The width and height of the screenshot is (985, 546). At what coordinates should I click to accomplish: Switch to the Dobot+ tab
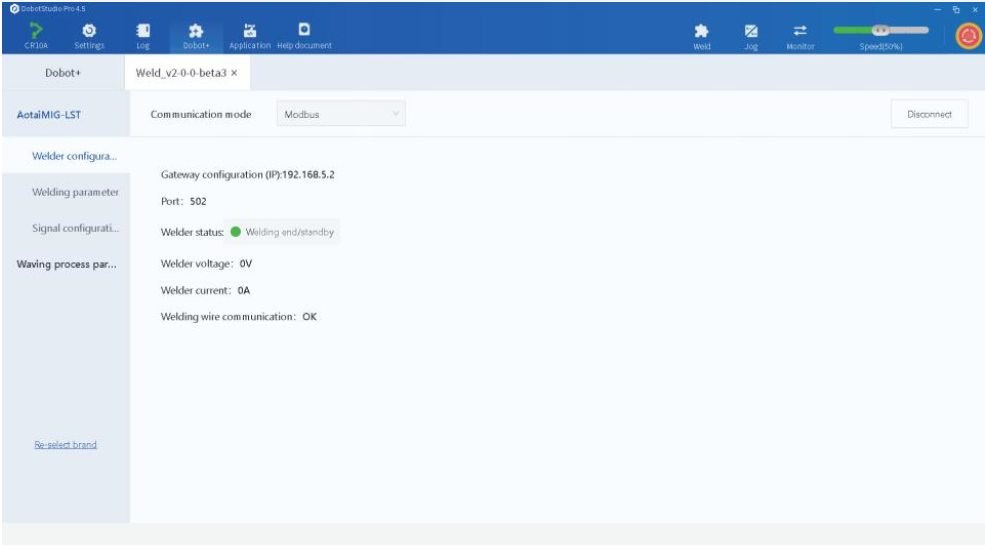63,73
